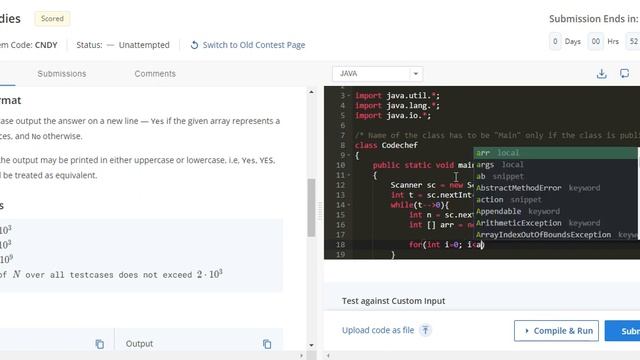Click the 'import java.lang.*;' line
The image size is (640, 360).
tap(397, 106)
